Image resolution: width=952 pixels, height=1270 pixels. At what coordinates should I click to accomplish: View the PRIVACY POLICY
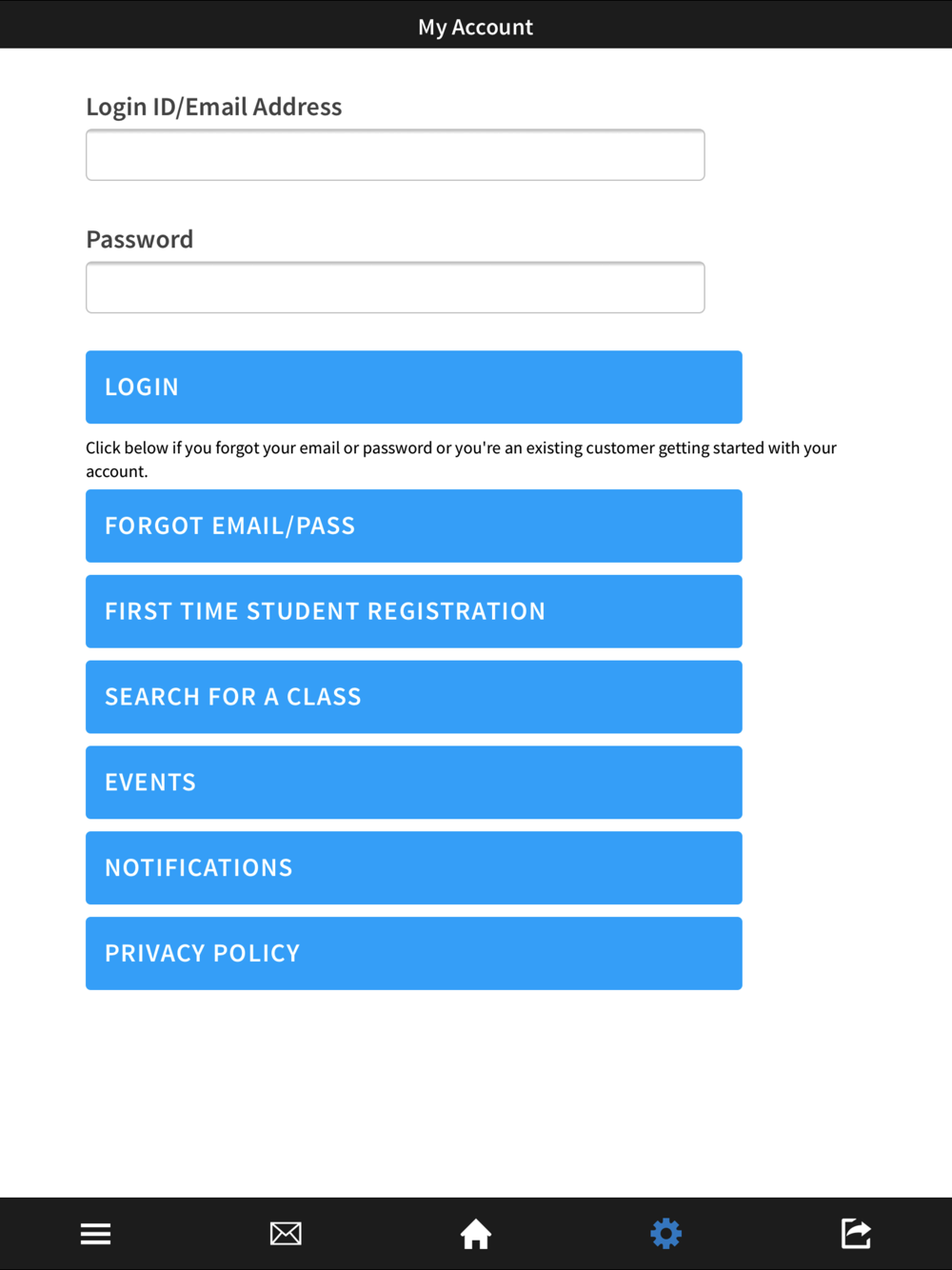pyautogui.click(x=414, y=953)
